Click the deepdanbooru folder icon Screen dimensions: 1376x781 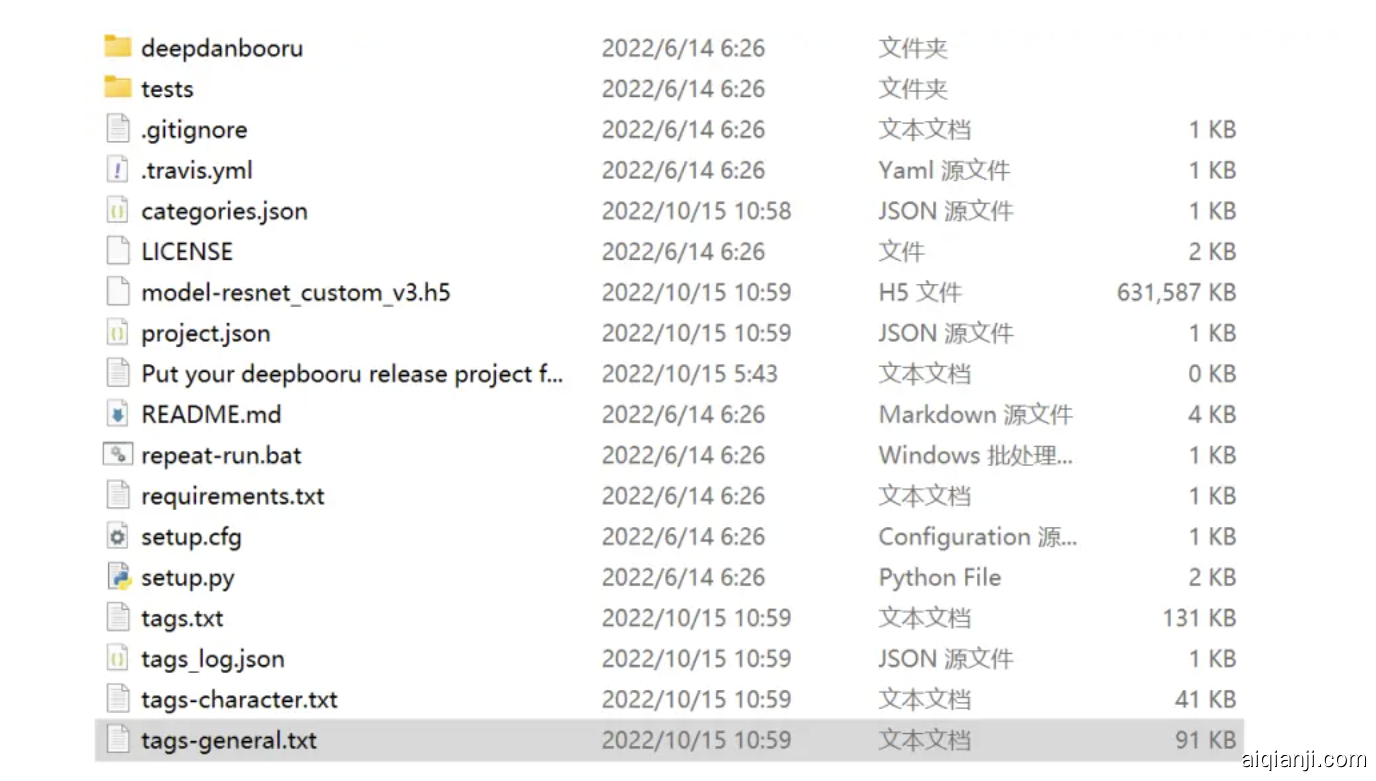pos(118,47)
